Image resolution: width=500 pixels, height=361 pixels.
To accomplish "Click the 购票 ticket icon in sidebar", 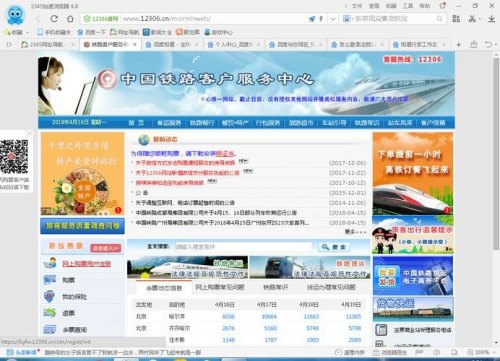I will click(50, 280).
